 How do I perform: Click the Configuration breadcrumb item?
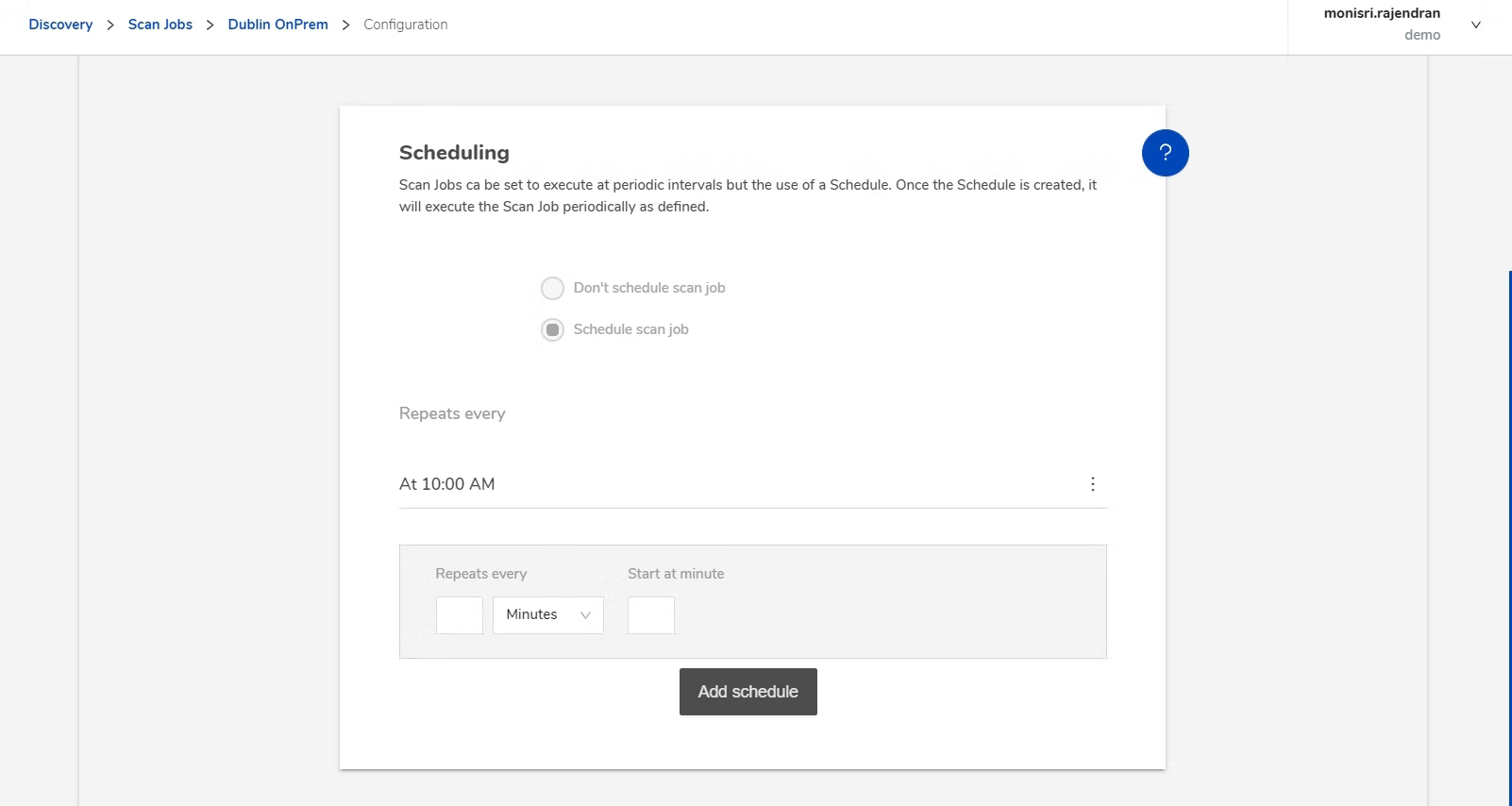(x=406, y=25)
